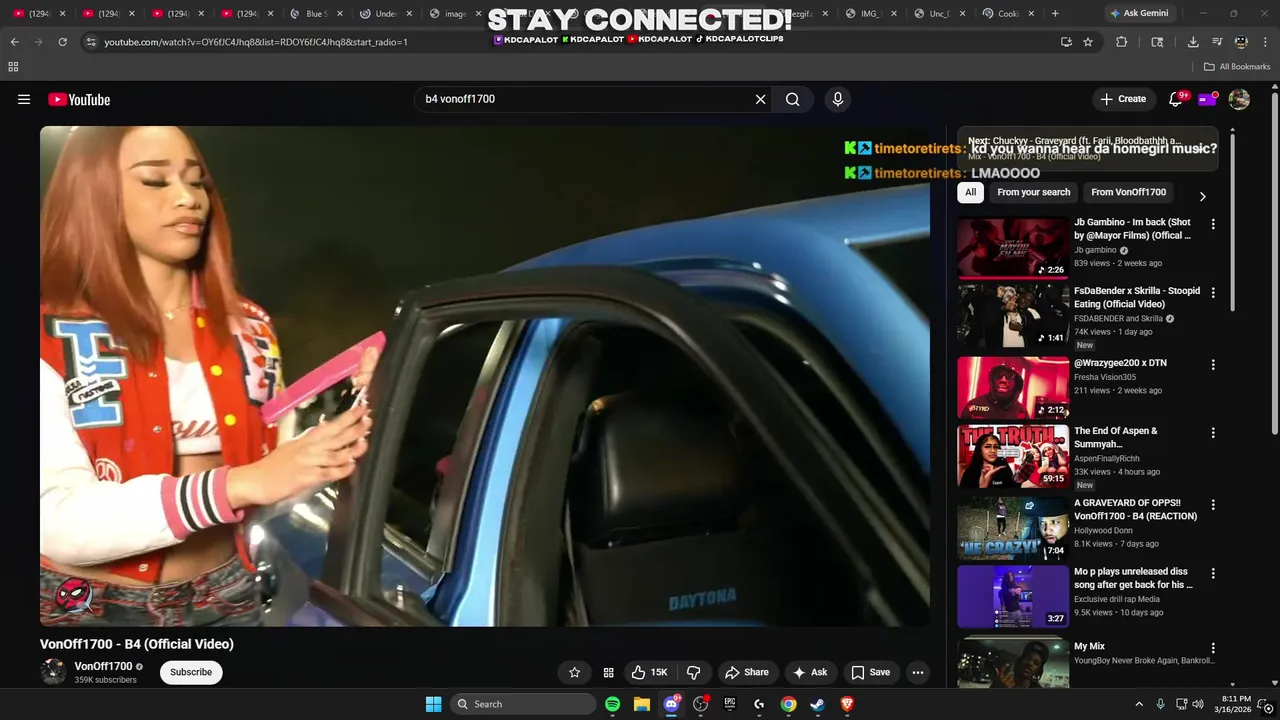The width and height of the screenshot is (1280, 720).
Task: Dislike the VonOff1700 B4 video
Action: [693, 672]
